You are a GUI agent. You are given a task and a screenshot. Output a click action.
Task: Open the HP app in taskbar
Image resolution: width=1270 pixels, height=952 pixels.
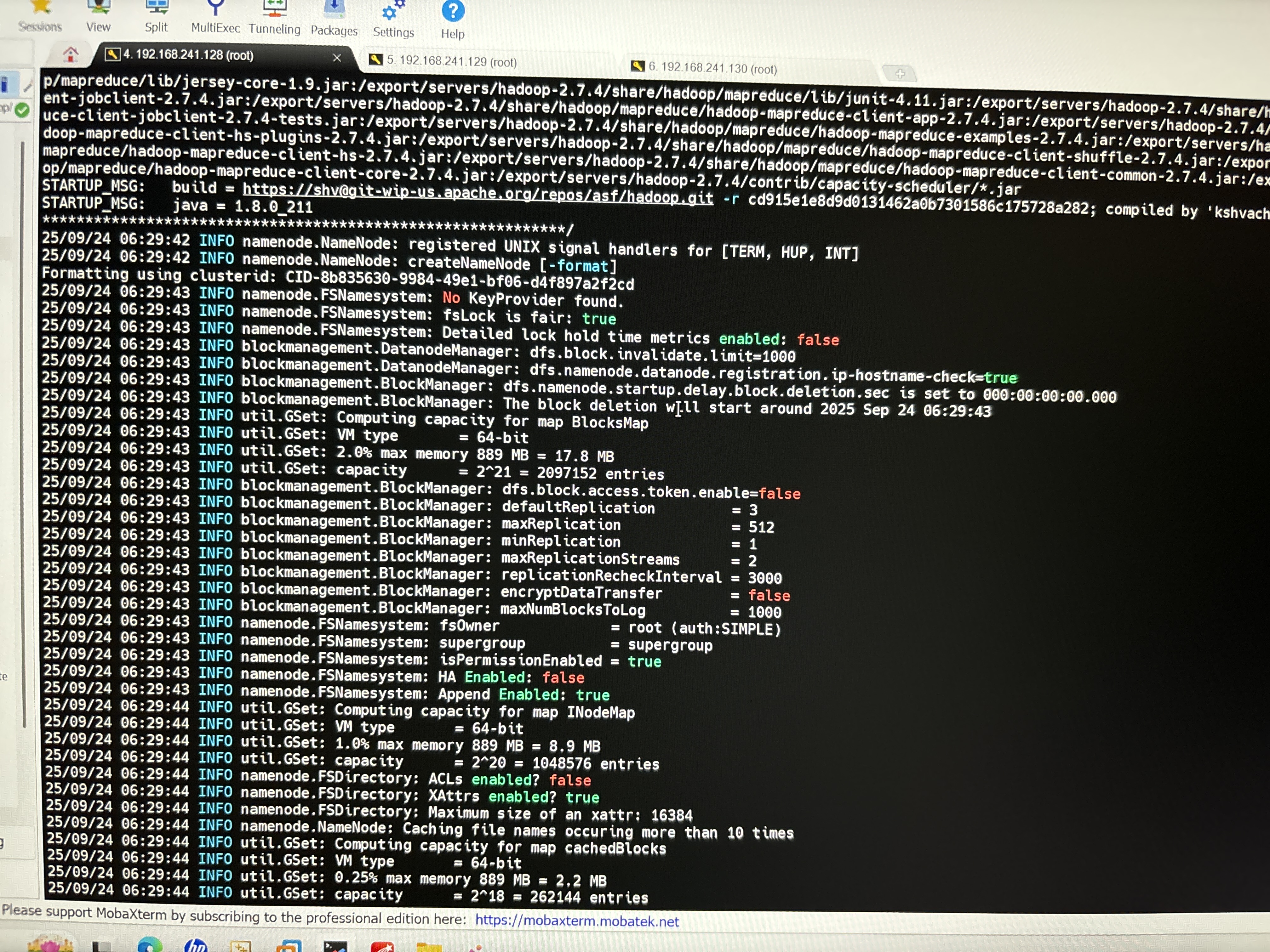point(196,946)
